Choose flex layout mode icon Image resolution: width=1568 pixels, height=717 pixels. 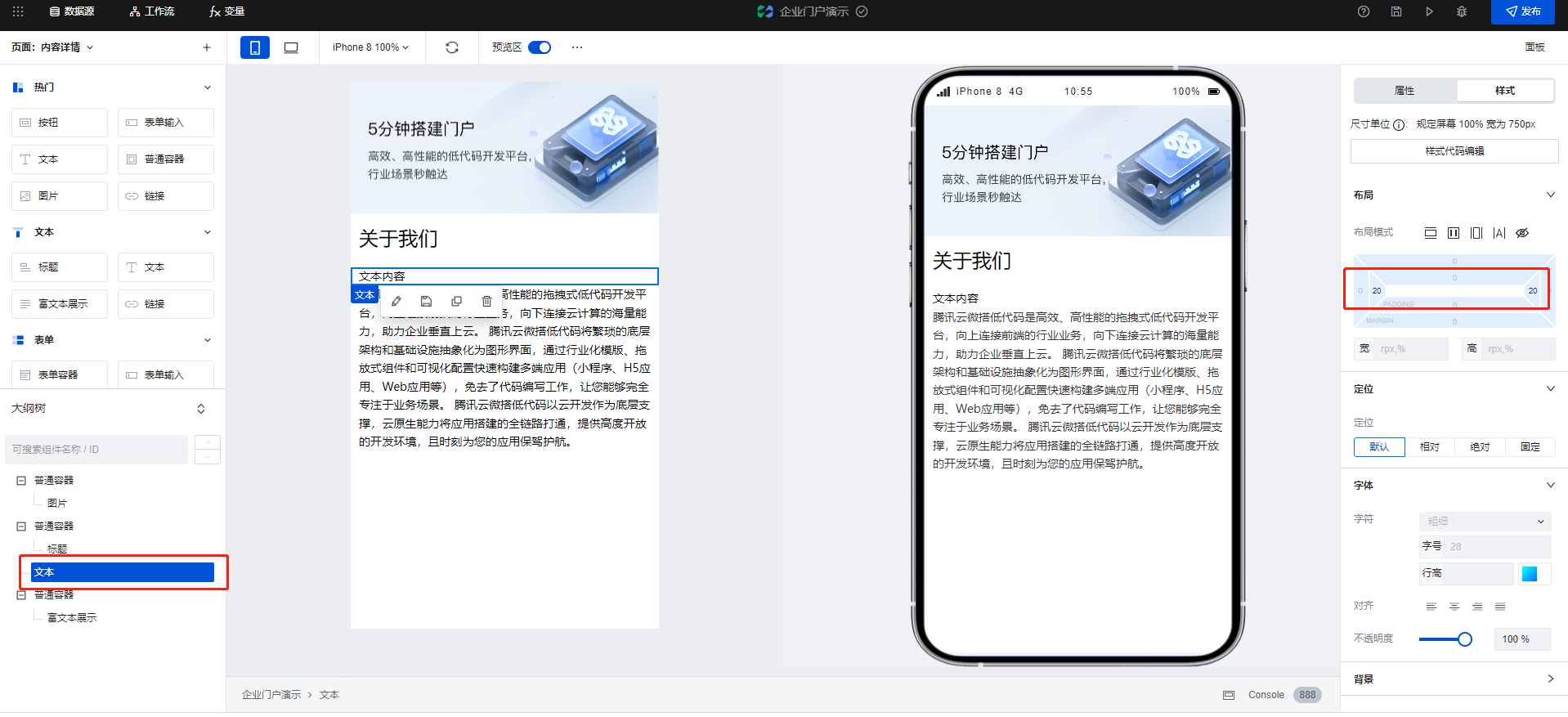point(1454,233)
